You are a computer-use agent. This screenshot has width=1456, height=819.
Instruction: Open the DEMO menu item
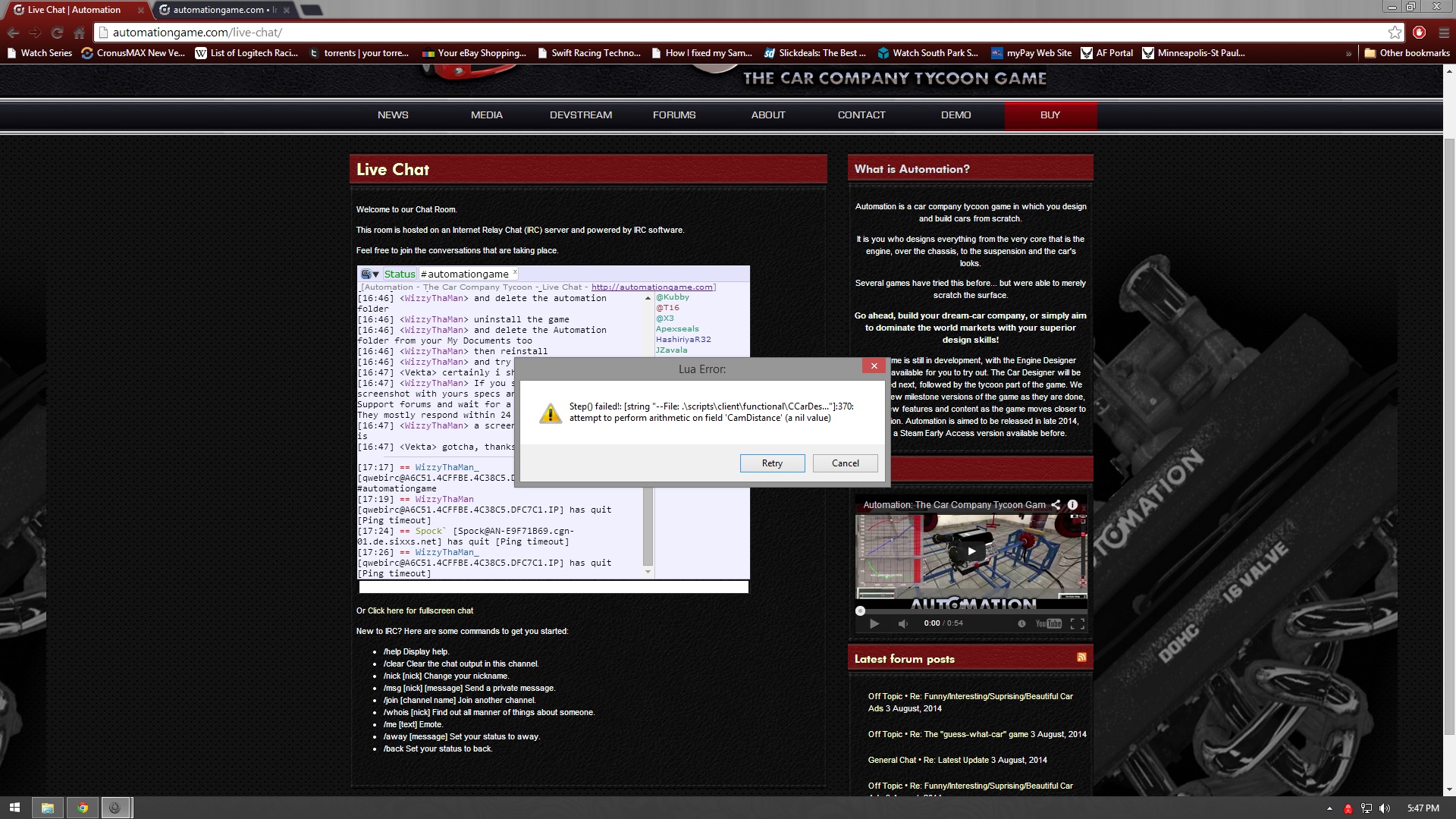[955, 115]
